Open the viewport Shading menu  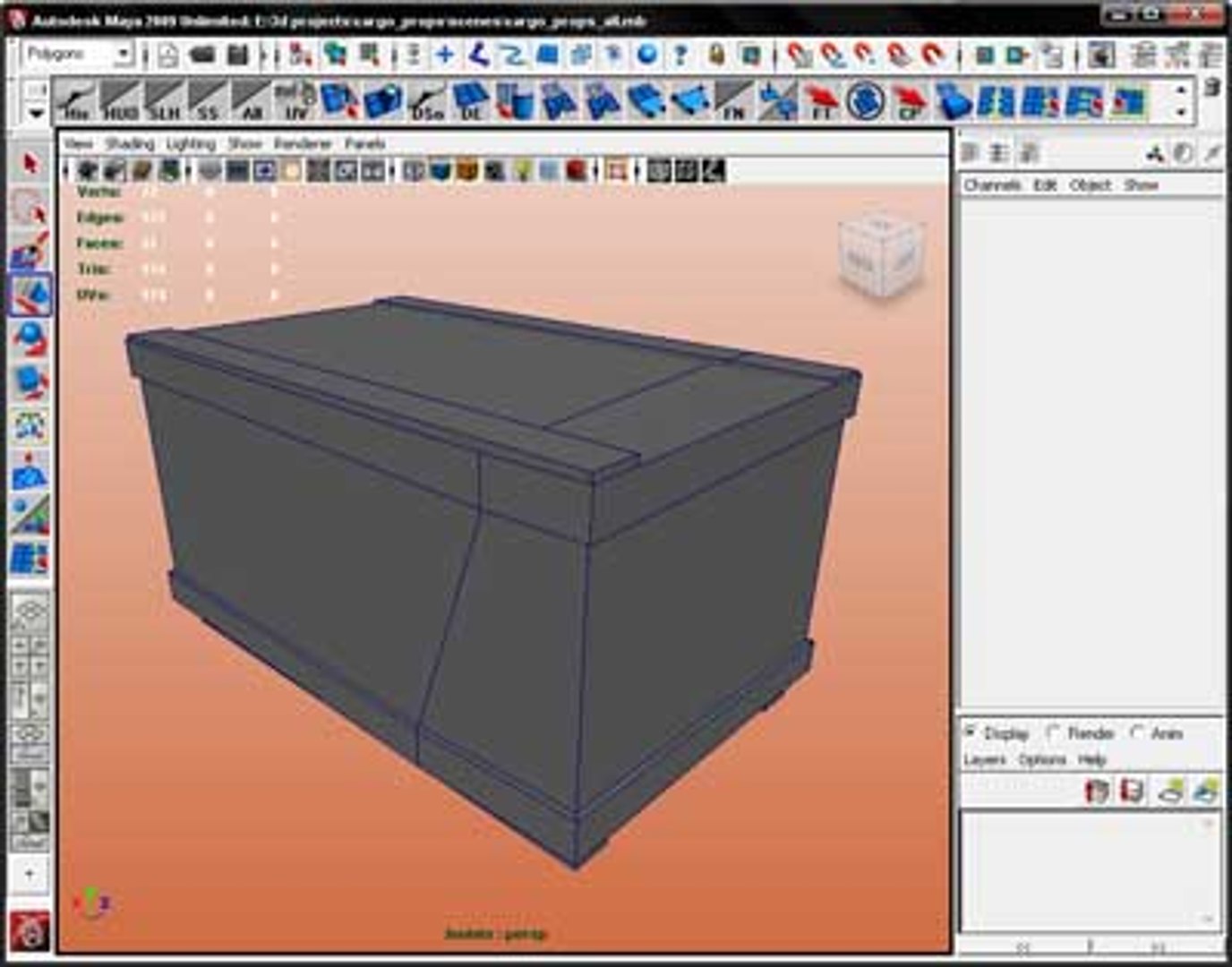click(x=130, y=143)
